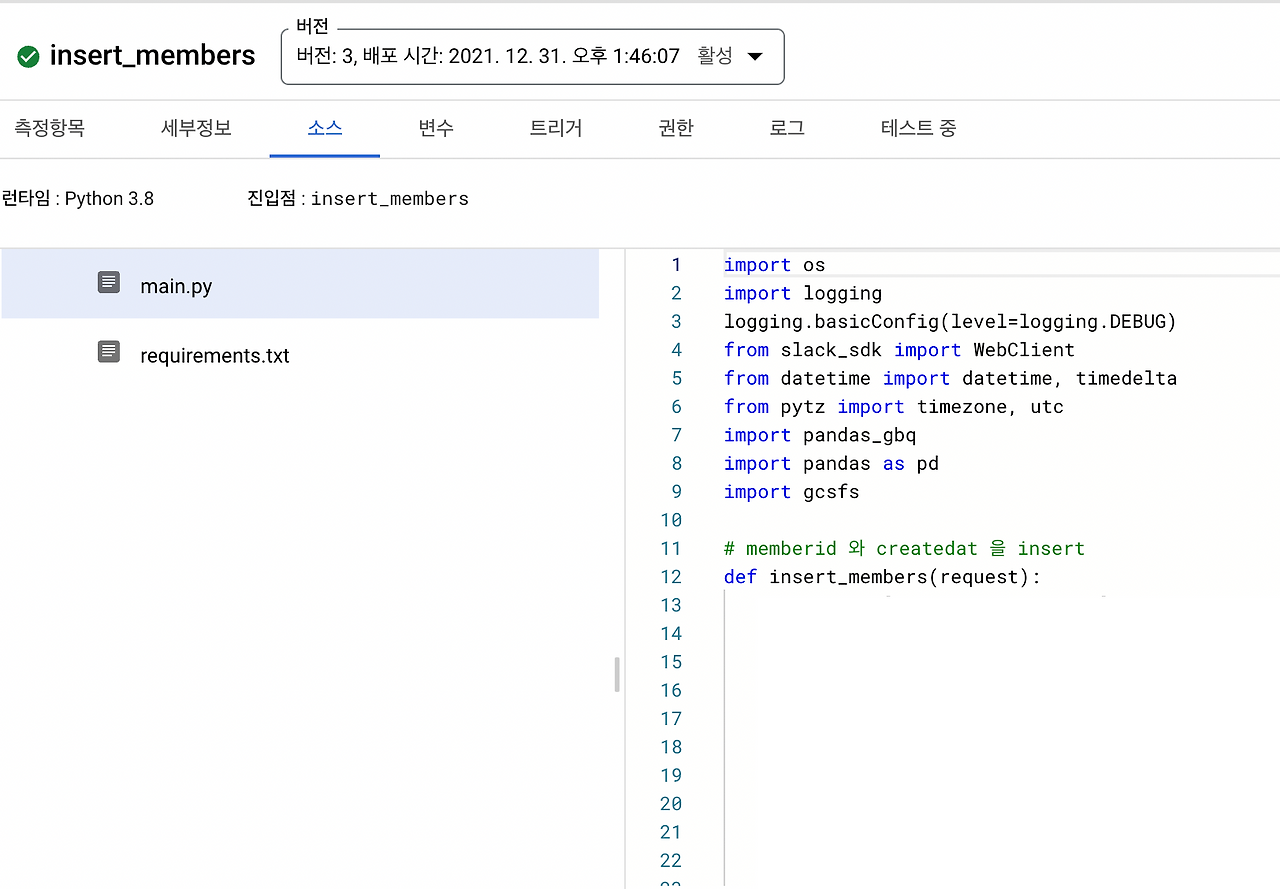Click line number 17 in the gutter
This screenshot has width=1280, height=889.
pos(671,718)
